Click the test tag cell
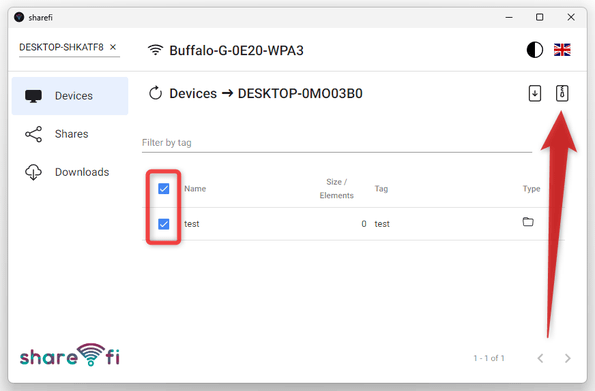Image resolution: width=595 pixels, height=391 pixels. pos(382,224)
